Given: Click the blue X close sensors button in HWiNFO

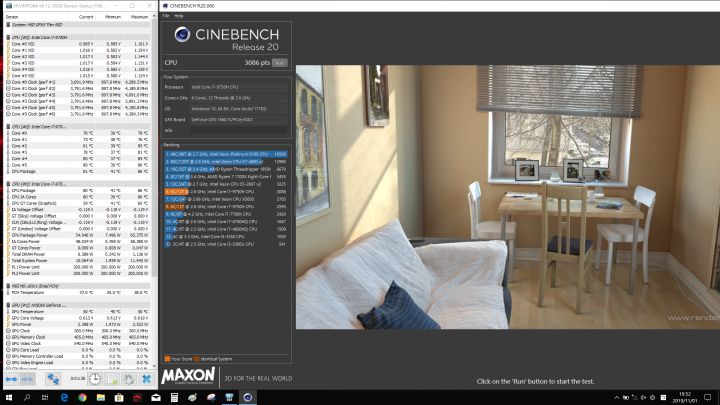Looking at the screenshot, I should [146, 379].
